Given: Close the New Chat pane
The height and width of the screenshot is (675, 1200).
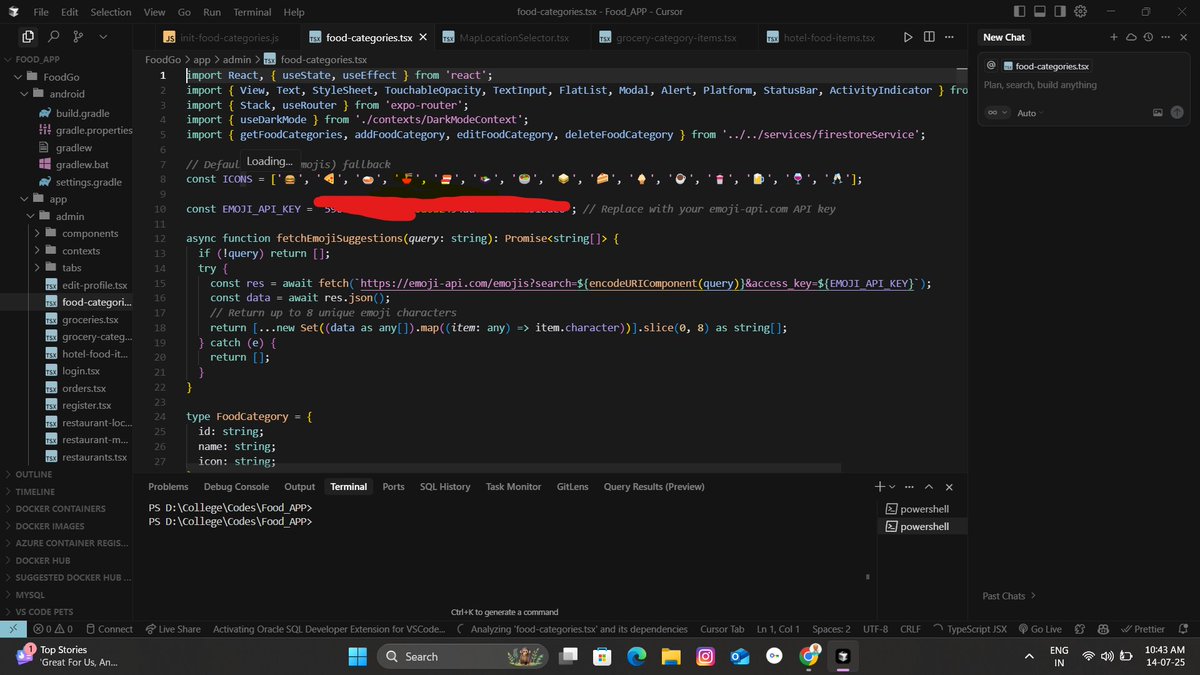Looking at the screenshot, I should coord(1182,37).
